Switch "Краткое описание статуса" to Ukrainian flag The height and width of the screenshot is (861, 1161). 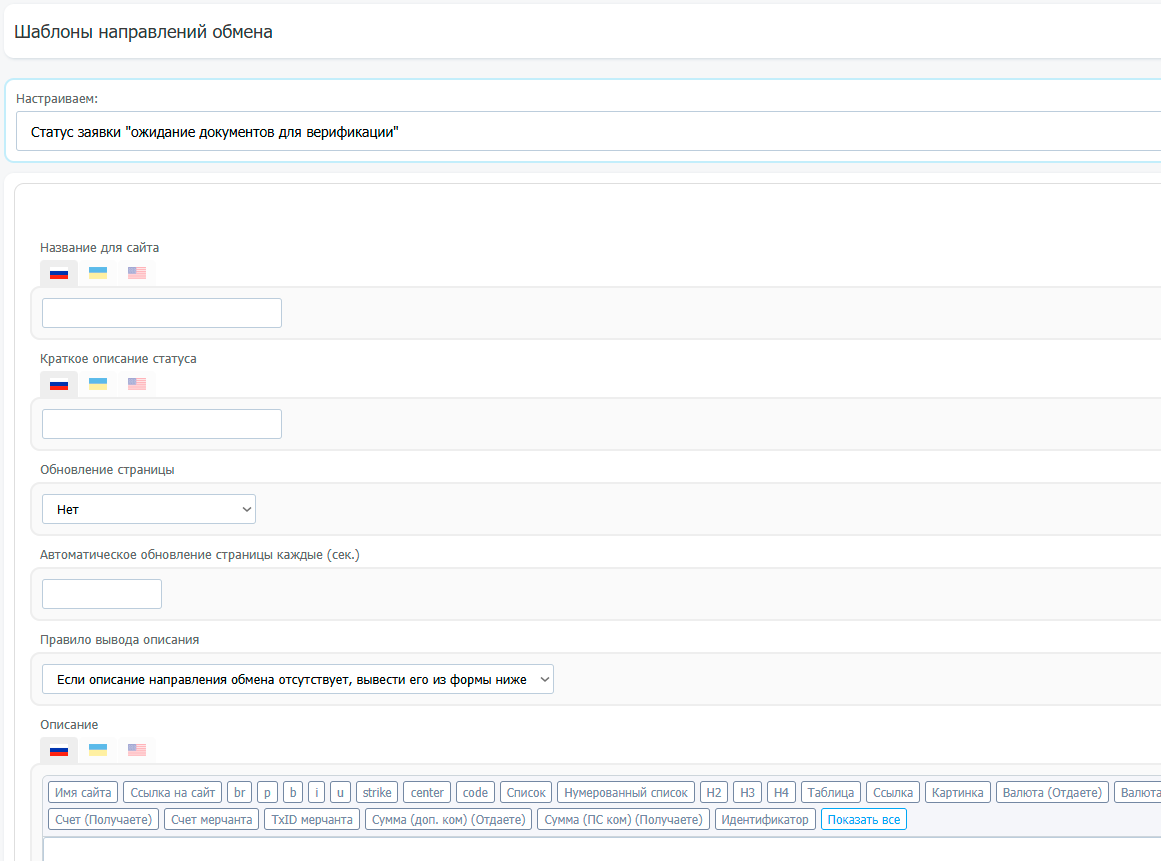98,384
